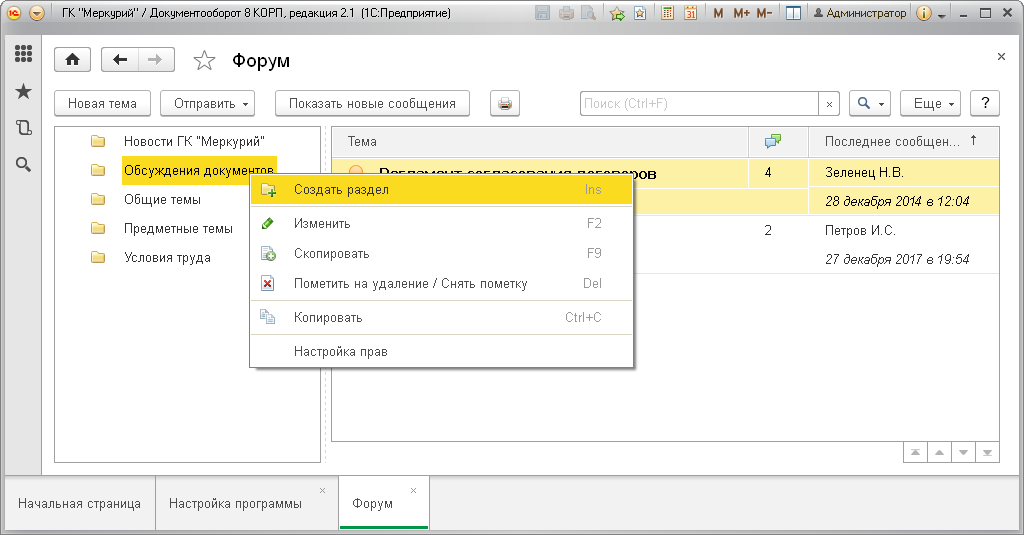
Task: Open the calendar icon in title bar
Action: [x=690, y=12]
